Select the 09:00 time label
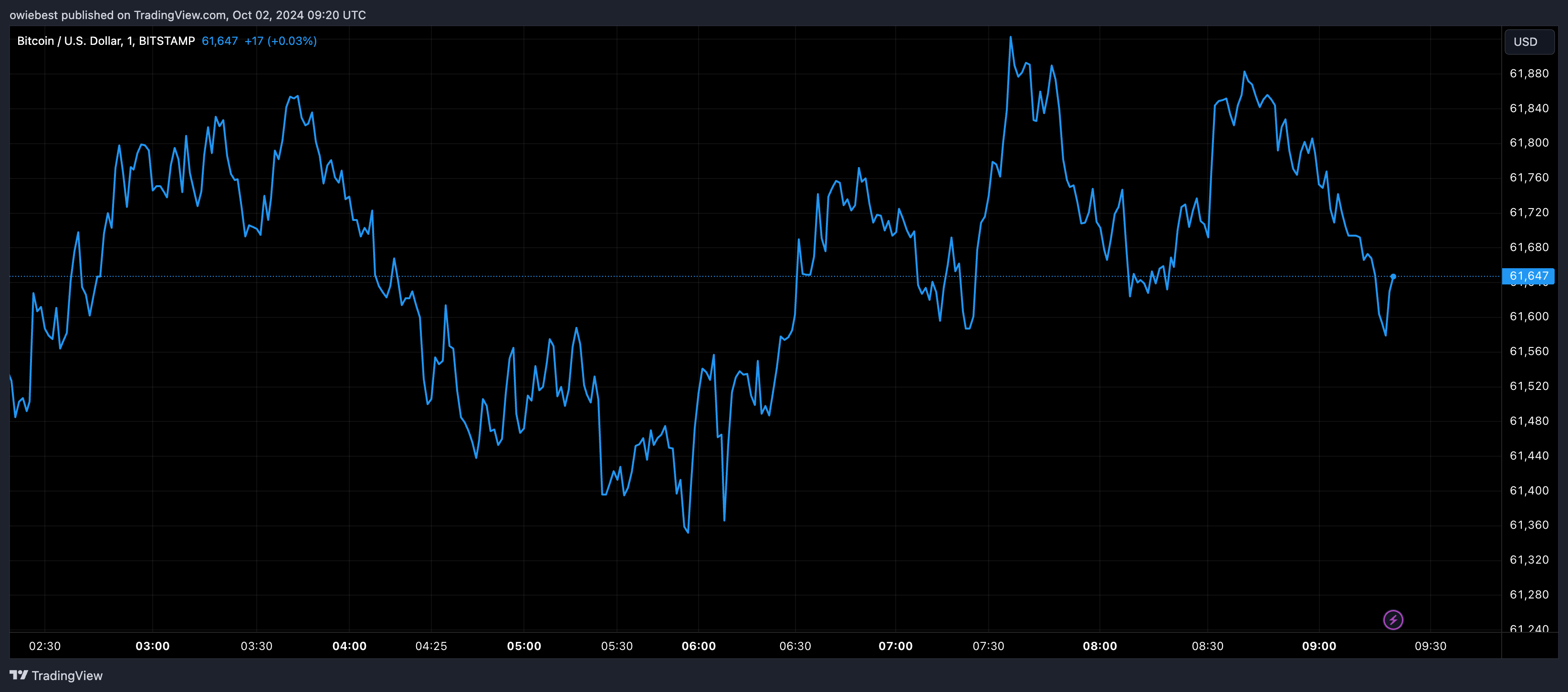Image resolution: width=1568 pixels, height=692 pixels. [x=1320, y=646]
